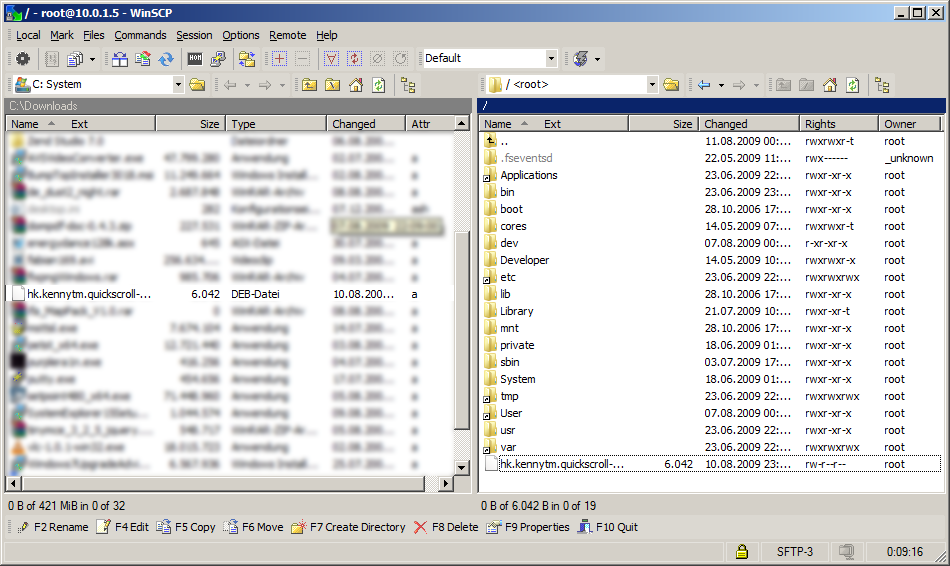950x566 pixels.
Task: Click F2 Rename button
Action: tap(53, 527)
